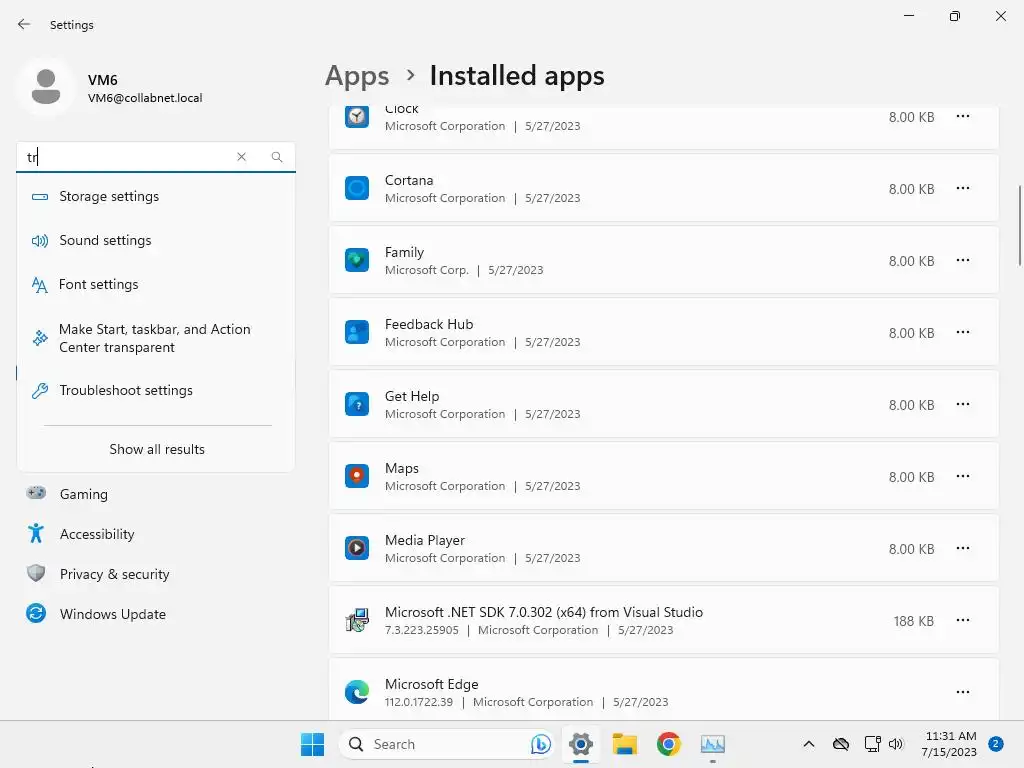Click the 188 KB size value
The height and width of the screenshot is (768, 1024).
click(x=914, y=621)
